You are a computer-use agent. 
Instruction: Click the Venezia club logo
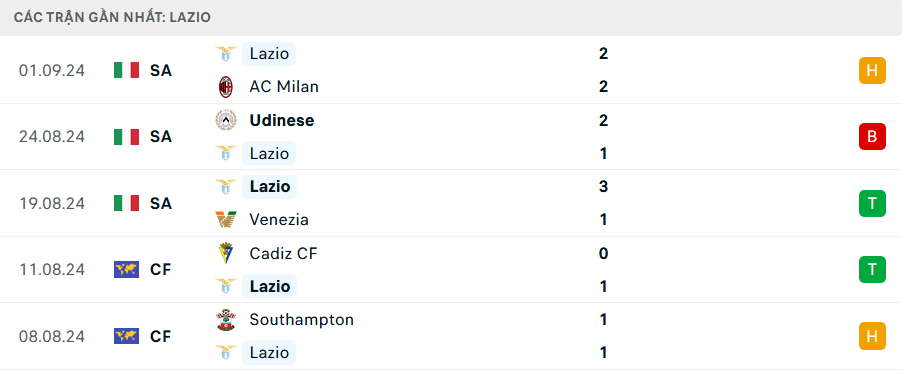[226, 219]
